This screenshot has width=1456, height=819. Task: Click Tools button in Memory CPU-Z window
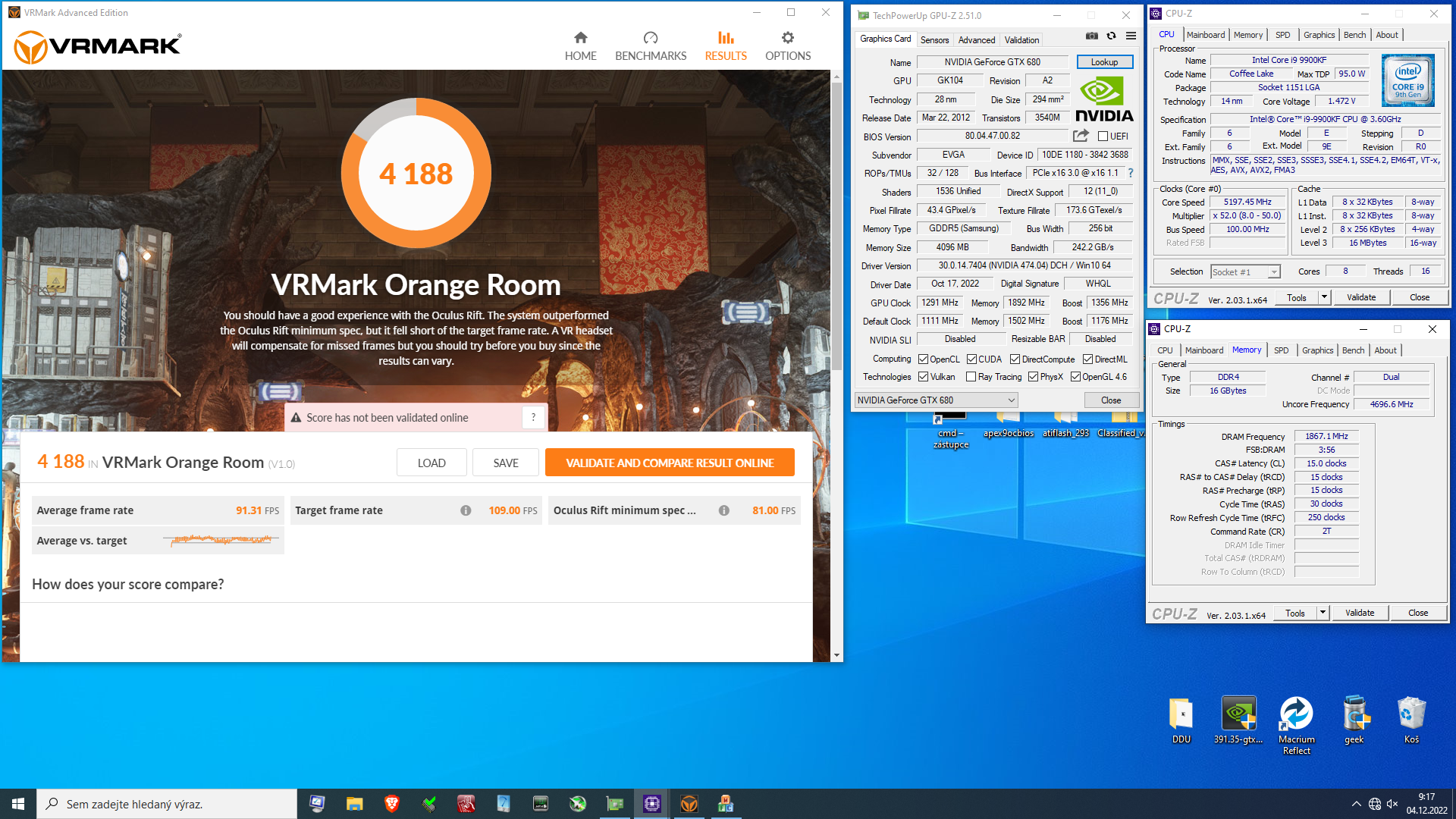click(1294, 613)
